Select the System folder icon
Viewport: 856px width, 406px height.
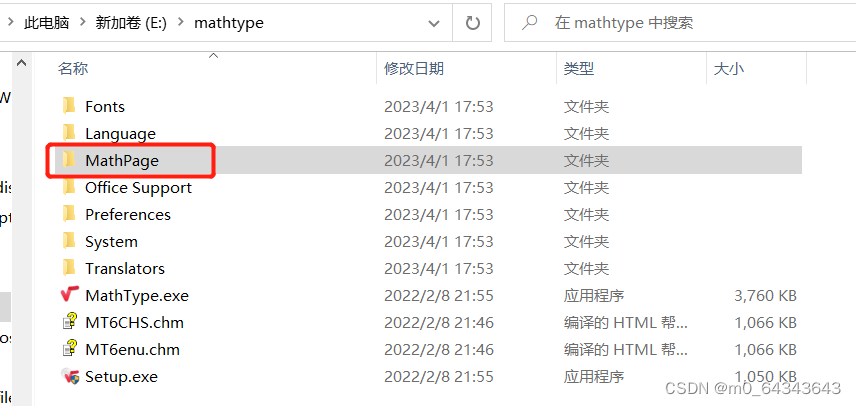point(69,241)
